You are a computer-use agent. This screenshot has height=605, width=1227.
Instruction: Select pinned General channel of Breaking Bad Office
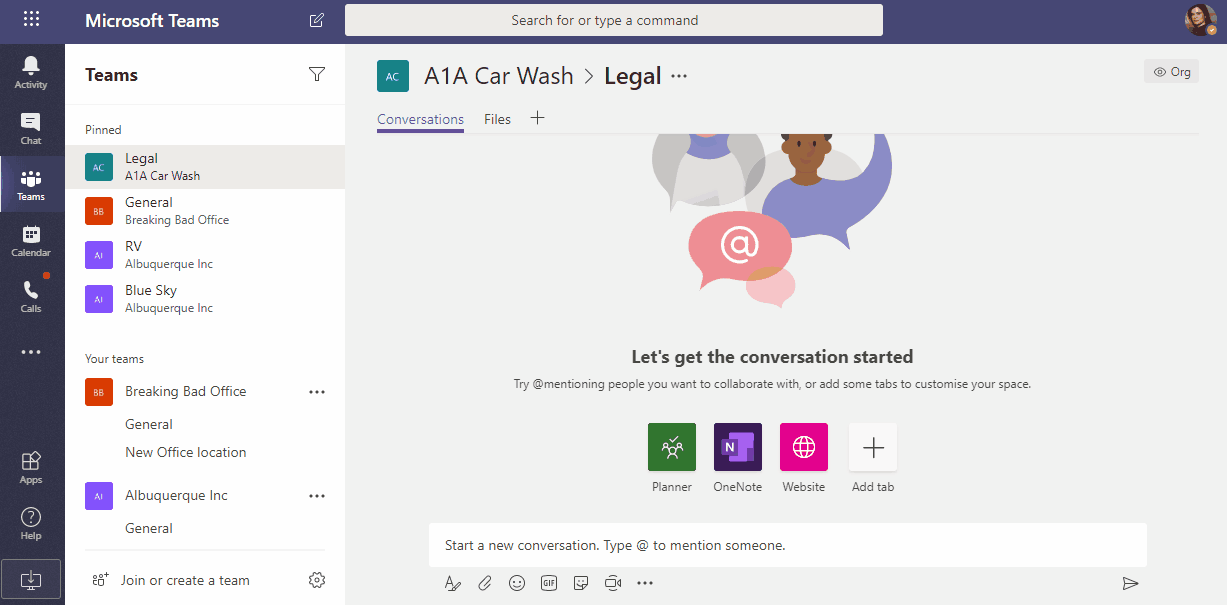[205, 211]
